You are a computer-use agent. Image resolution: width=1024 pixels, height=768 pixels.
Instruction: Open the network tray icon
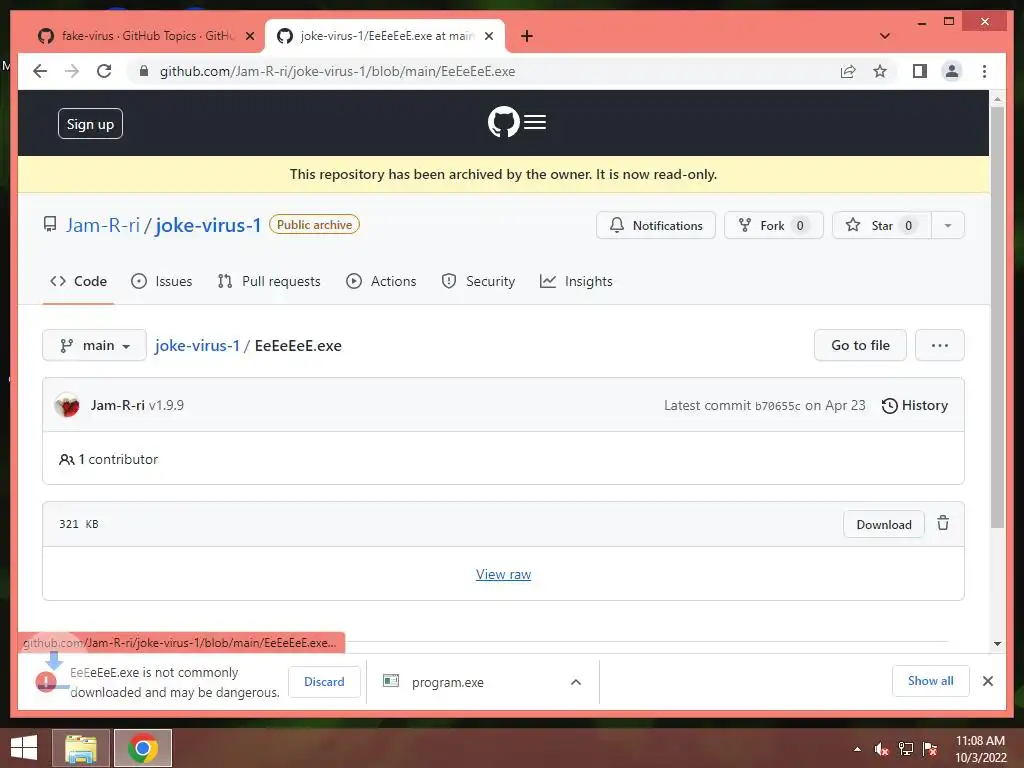906,749
